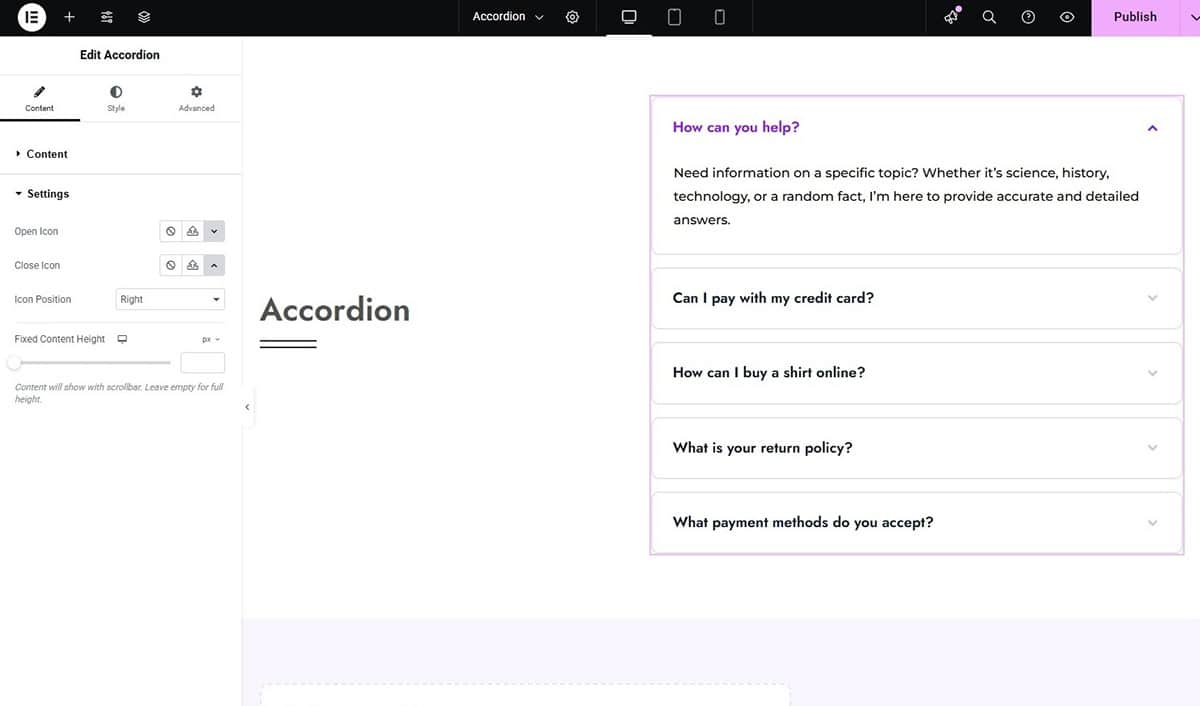Switch to tablet device view

[674, 17]
